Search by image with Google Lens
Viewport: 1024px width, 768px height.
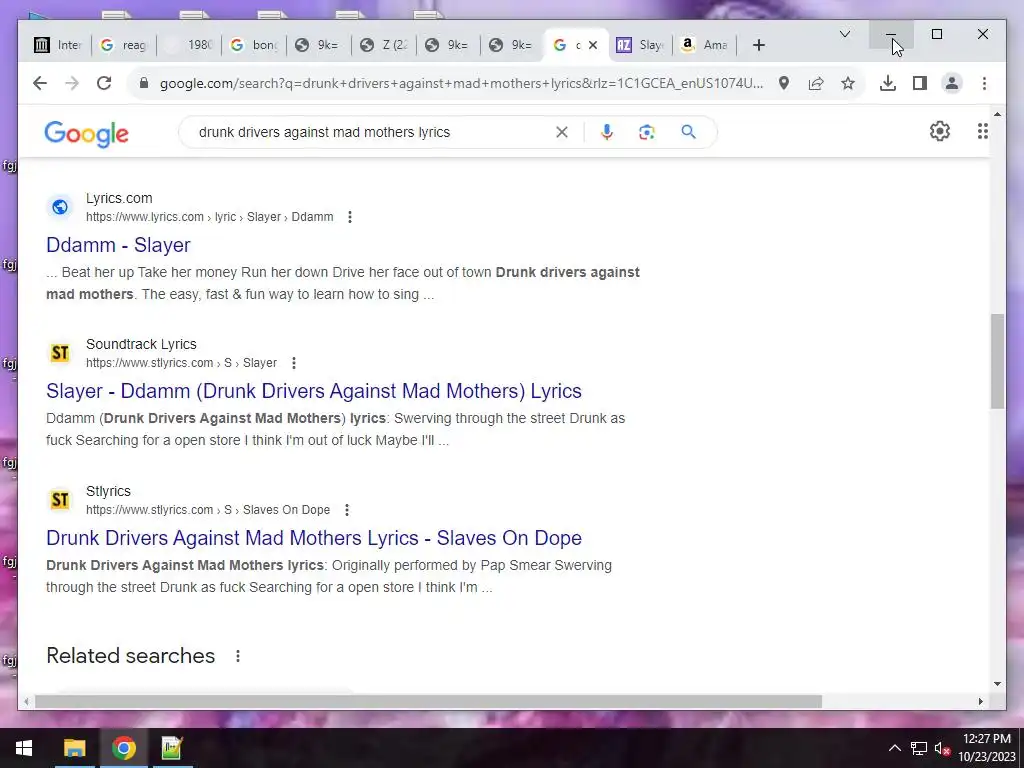pos(647,132)
